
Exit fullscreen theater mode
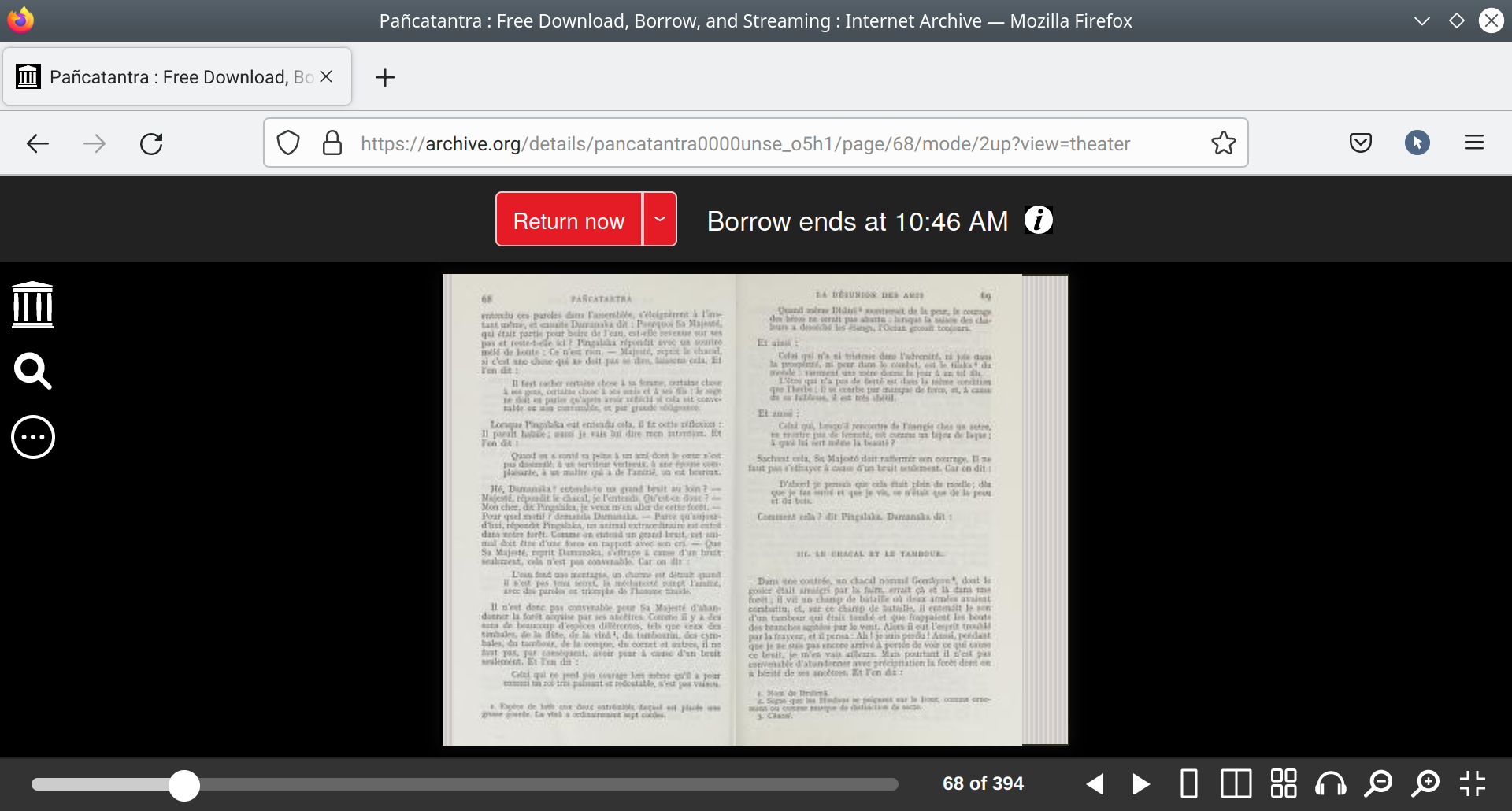pos(1472,784)
